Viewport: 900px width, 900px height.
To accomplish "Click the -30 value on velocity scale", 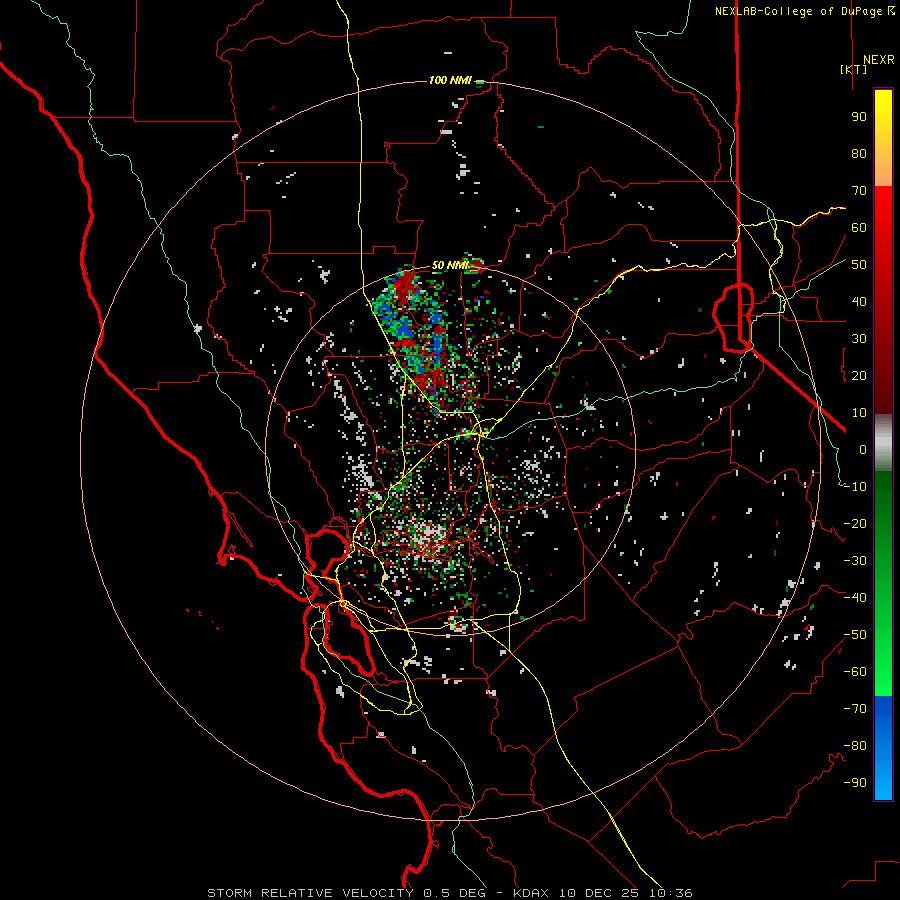I will click(855, 561).
